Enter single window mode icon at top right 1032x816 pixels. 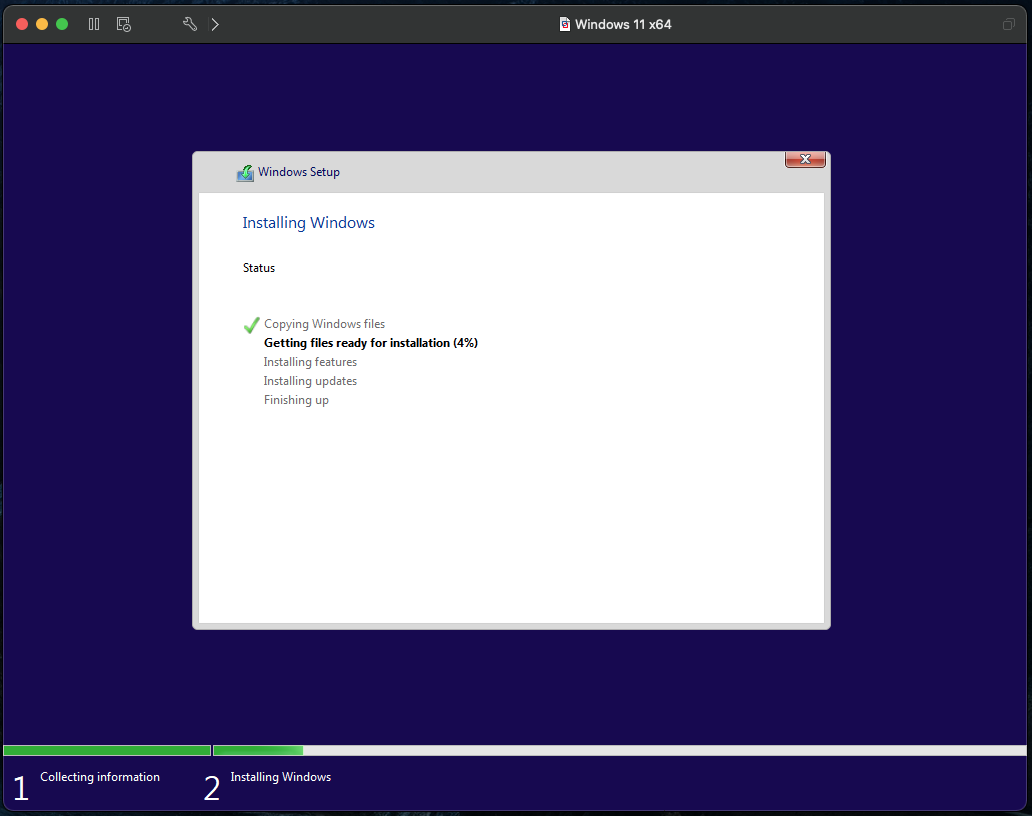1008,24
